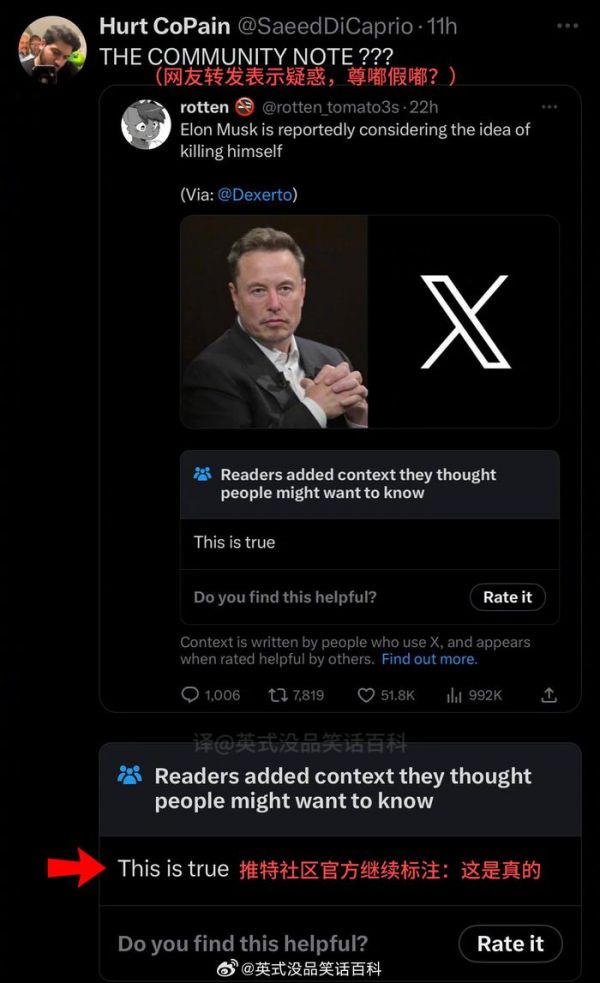Click rotten's pony profile avatar
This screenshot has width=600, height=983.
(146, 123)
